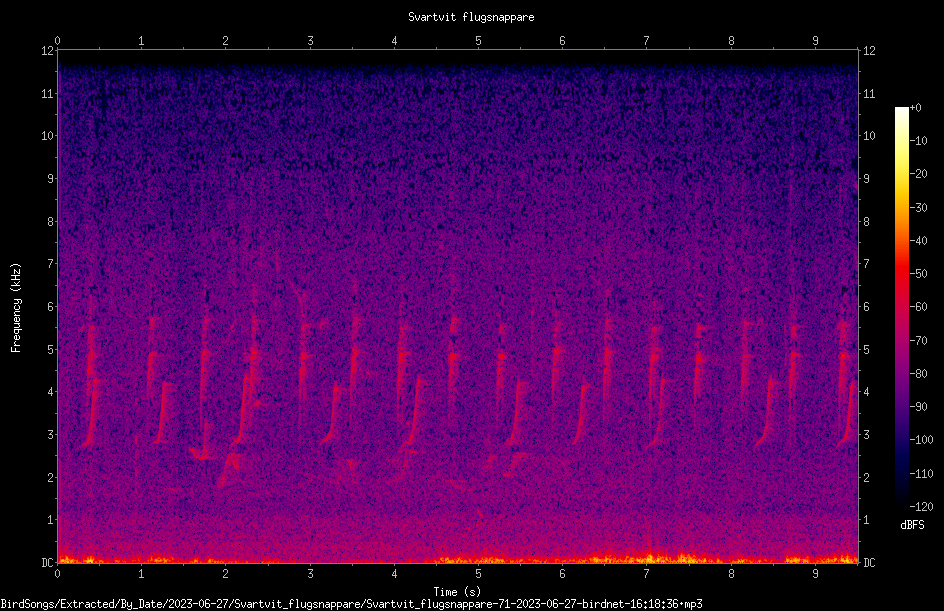
Task: Click the 12 kHz label on right axis
Action: coord(869,51)
